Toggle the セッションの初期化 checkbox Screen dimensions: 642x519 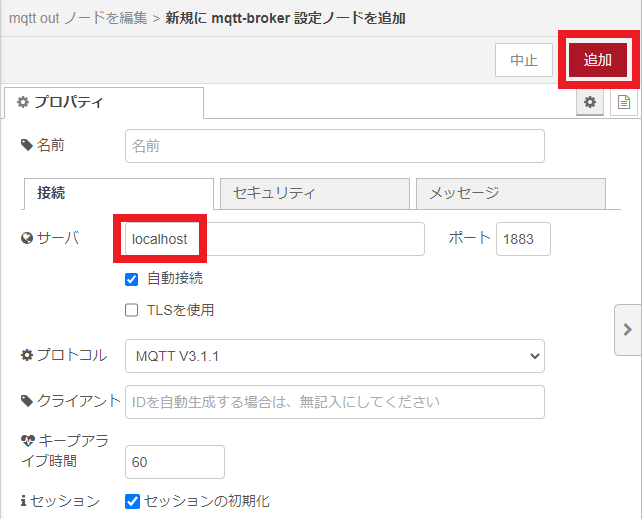132,501
